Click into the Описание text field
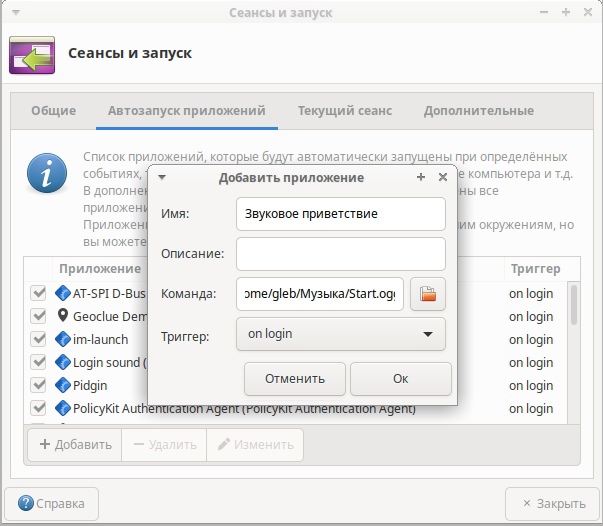Viewport: 603px width, 526px height. tap(340, 254)
